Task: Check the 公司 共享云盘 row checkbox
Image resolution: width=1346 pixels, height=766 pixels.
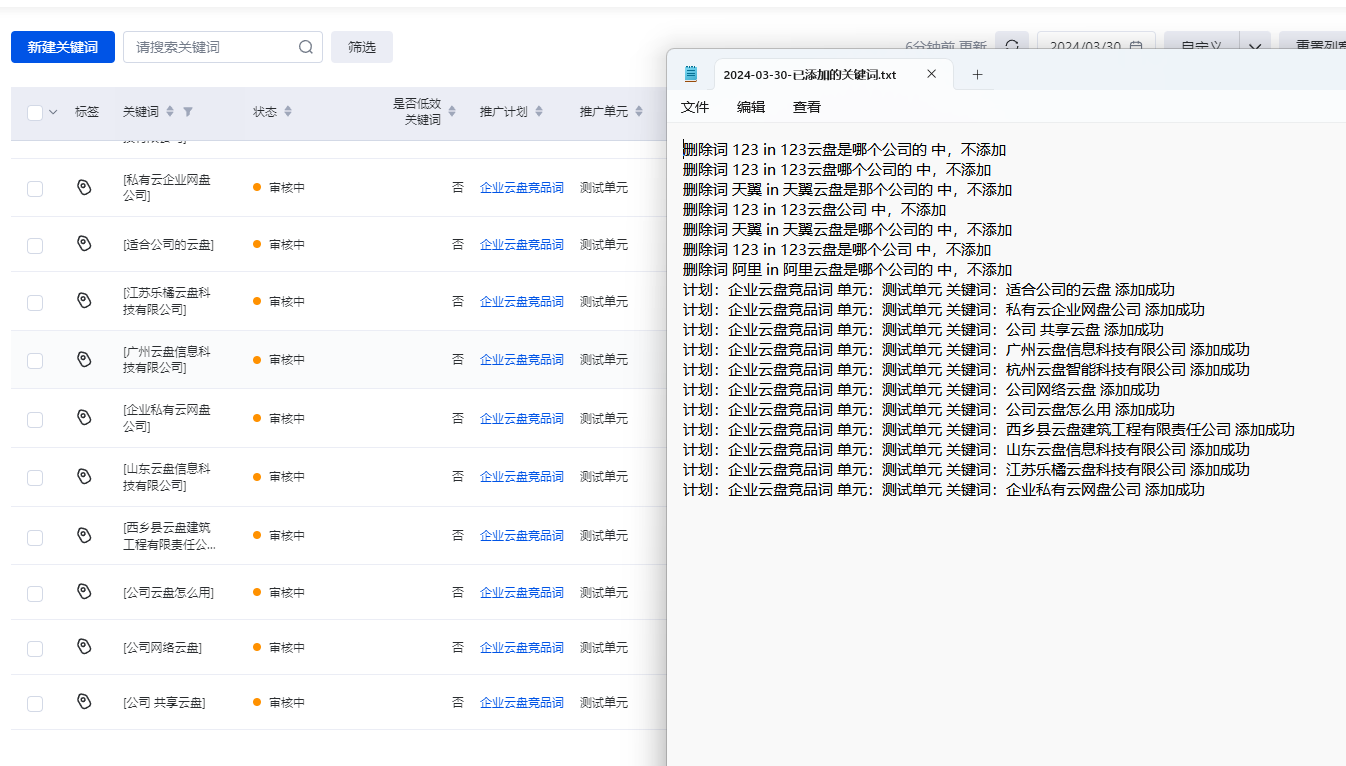Action: 35,703
